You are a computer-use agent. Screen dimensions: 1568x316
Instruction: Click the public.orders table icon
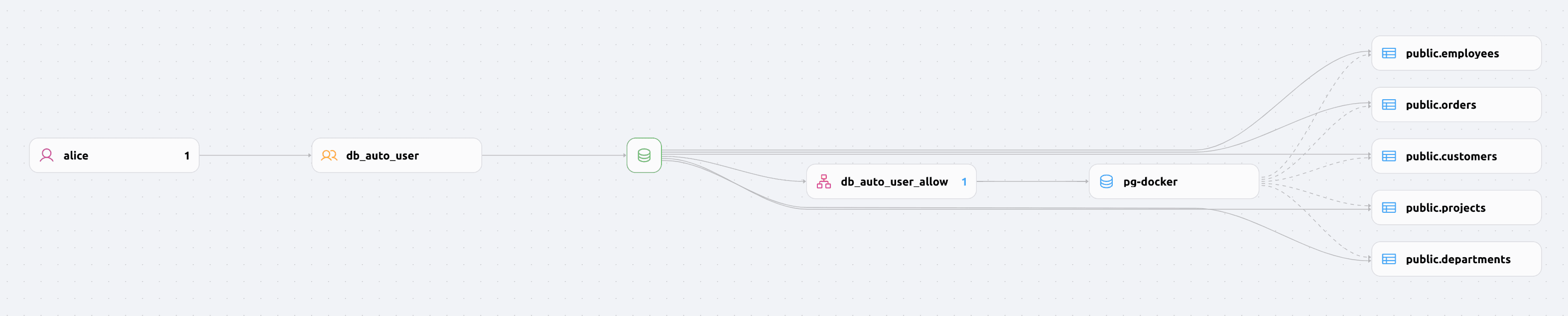click(x=1388, y=105)
